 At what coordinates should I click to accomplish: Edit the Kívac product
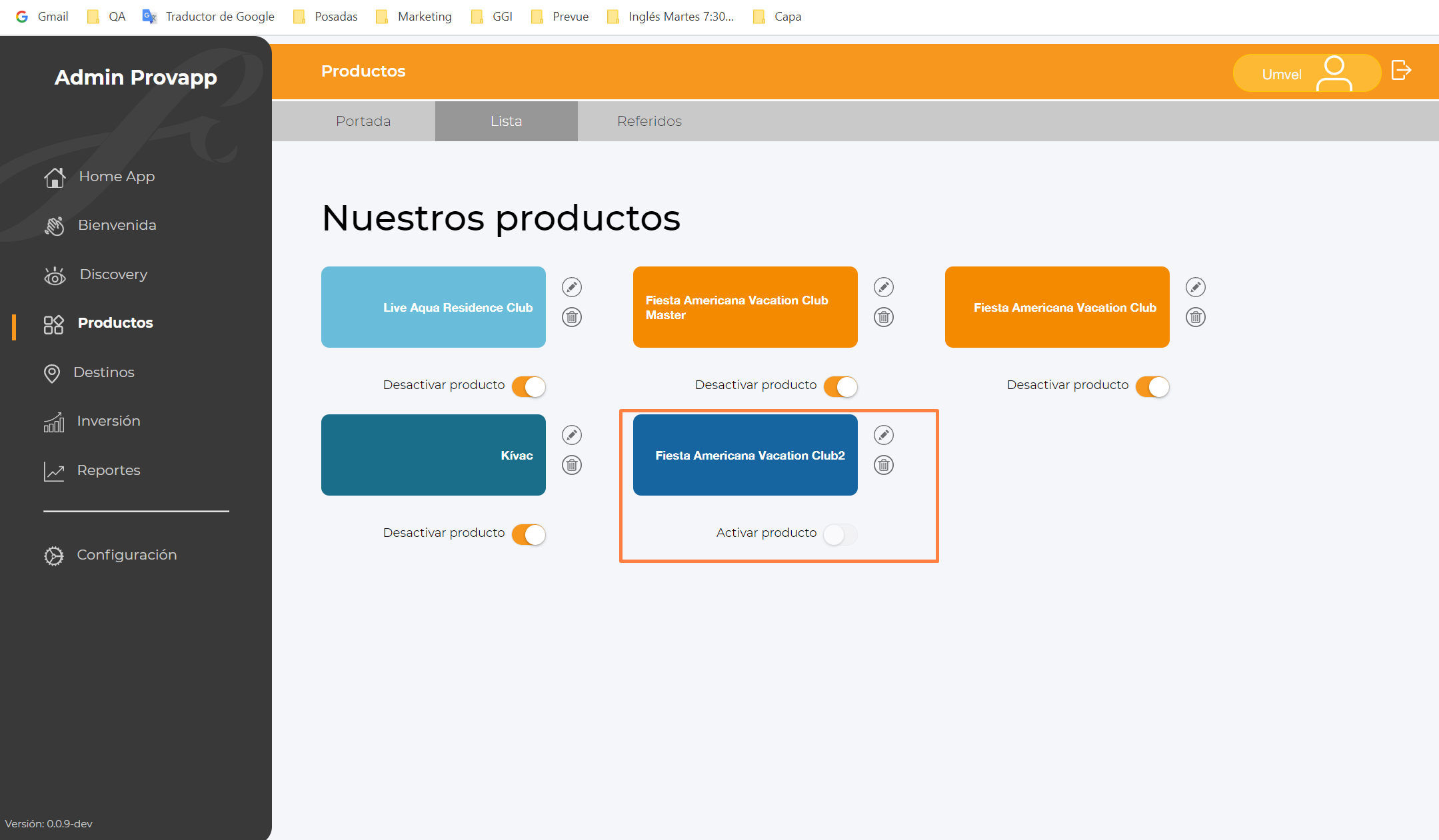coord(572,435)
